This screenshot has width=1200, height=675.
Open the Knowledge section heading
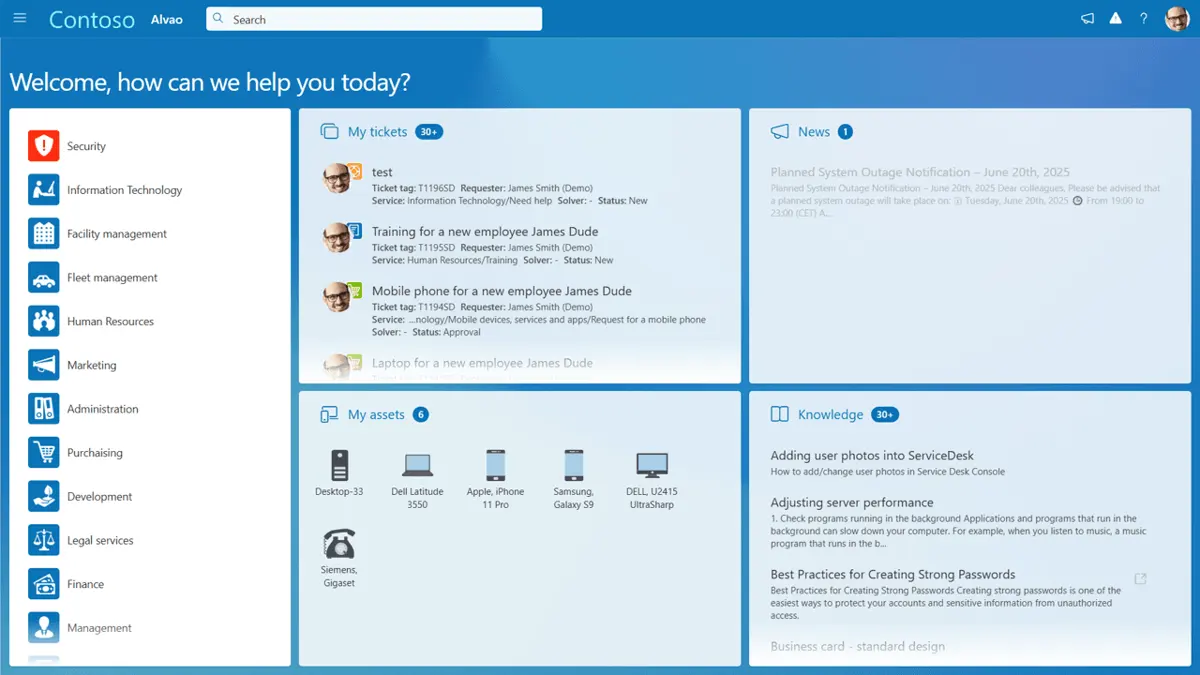click(x=830, y=415)
